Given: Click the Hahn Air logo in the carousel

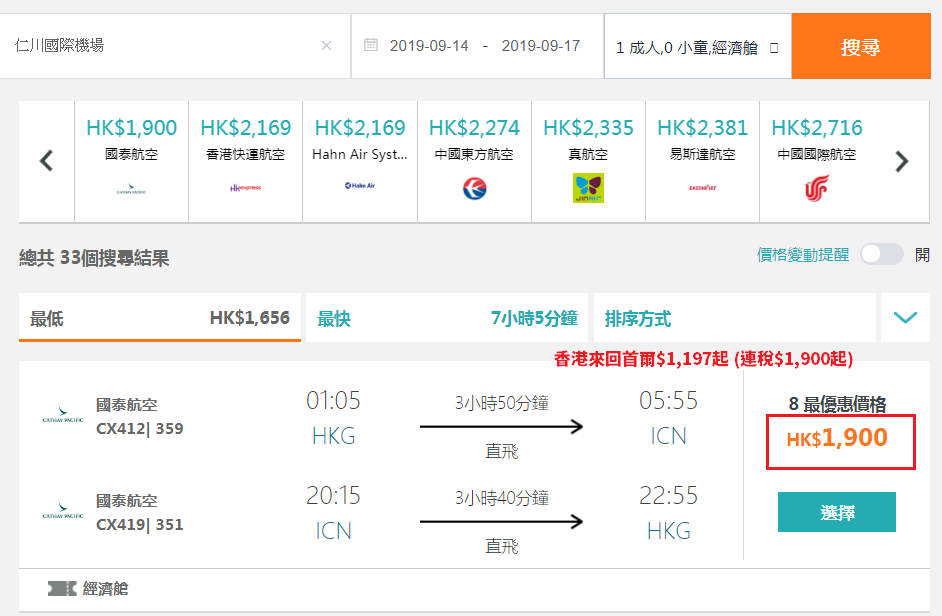Looking at the screenshot, I should point(360,186).
